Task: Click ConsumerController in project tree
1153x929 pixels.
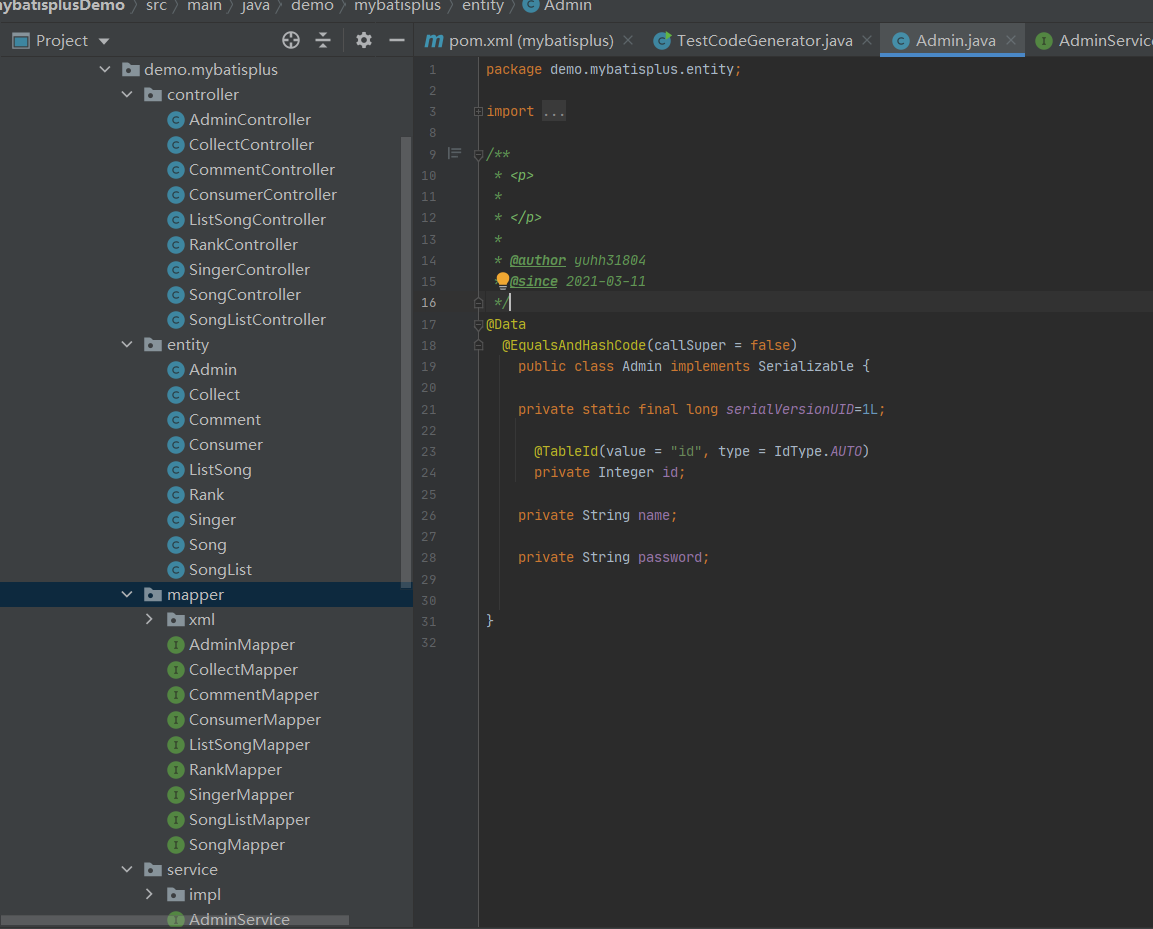Action: coord(263,194)
